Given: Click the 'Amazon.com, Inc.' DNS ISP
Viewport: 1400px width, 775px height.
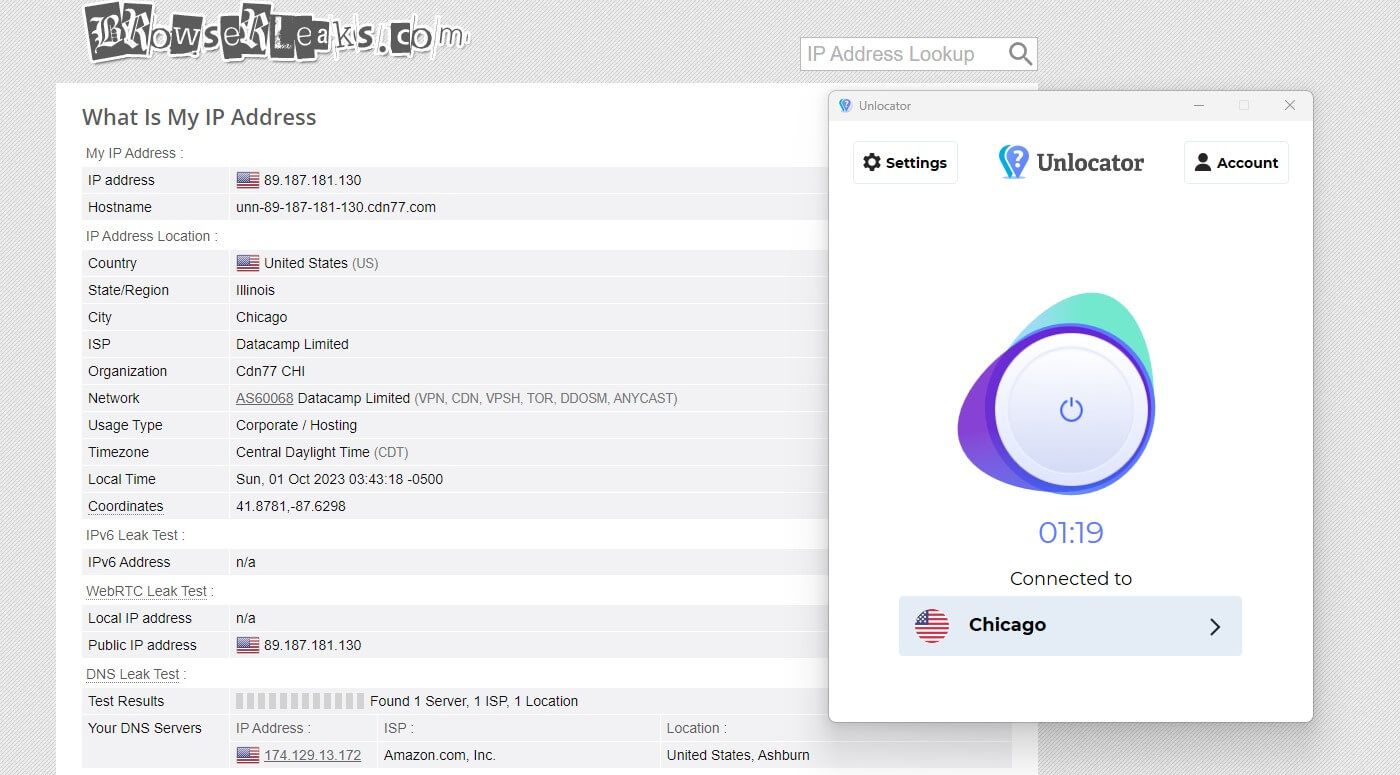Looking at the screenshot, I should coord(440,755).
